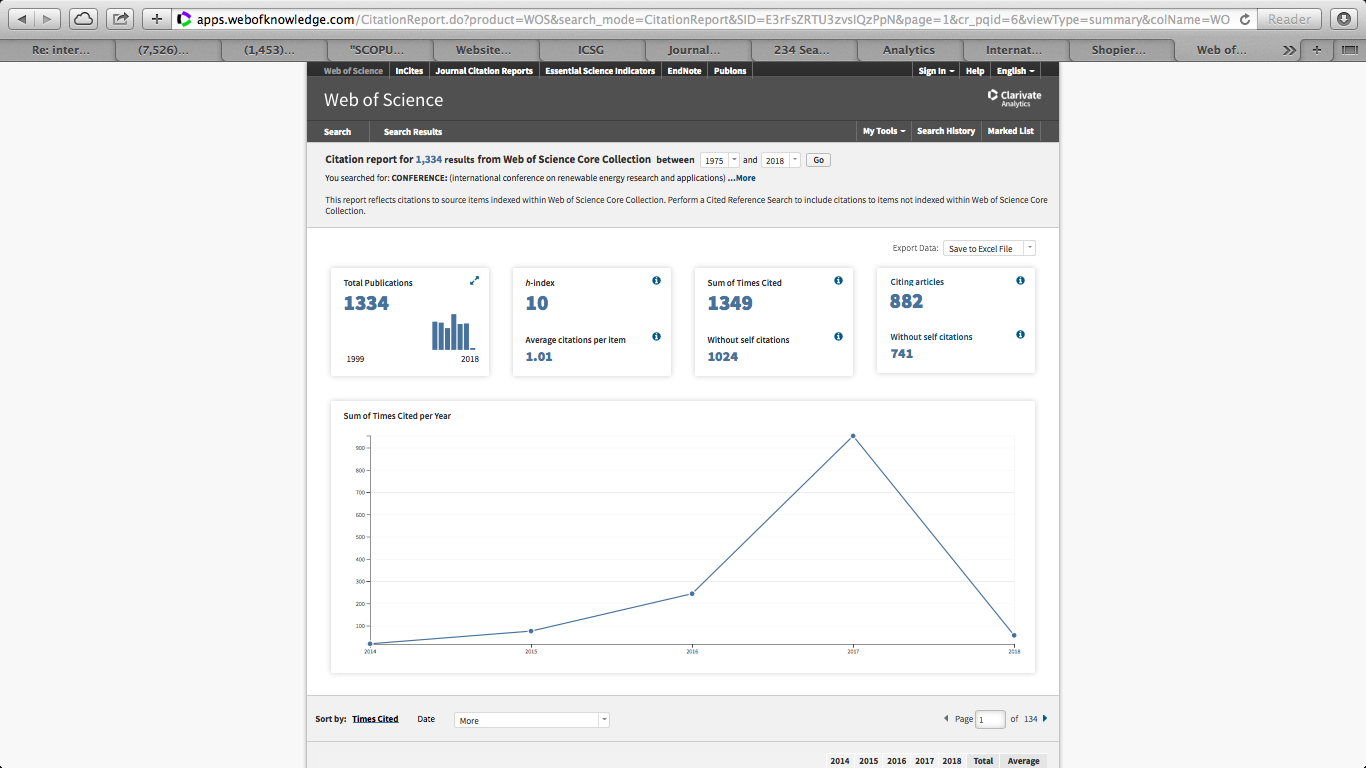This screenshot has height=768, width=1366.
Task: Expand the search query with ...More link
Action: coord(742,178)
